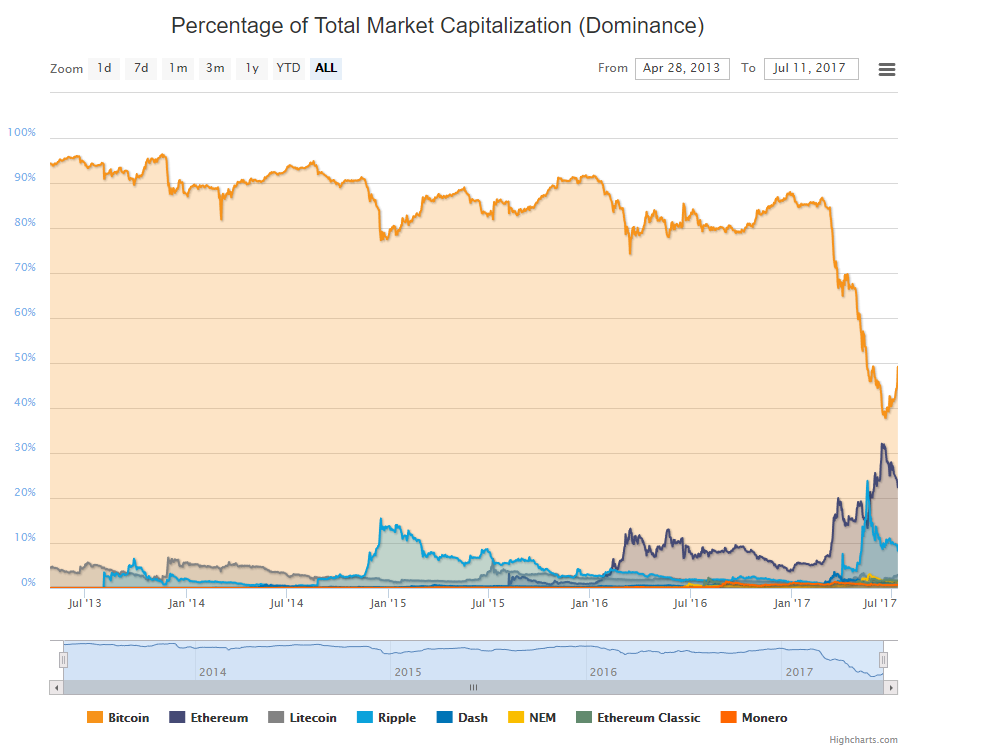Open the Highcharts.com link
981x748 pixels.
pos(863,739)
